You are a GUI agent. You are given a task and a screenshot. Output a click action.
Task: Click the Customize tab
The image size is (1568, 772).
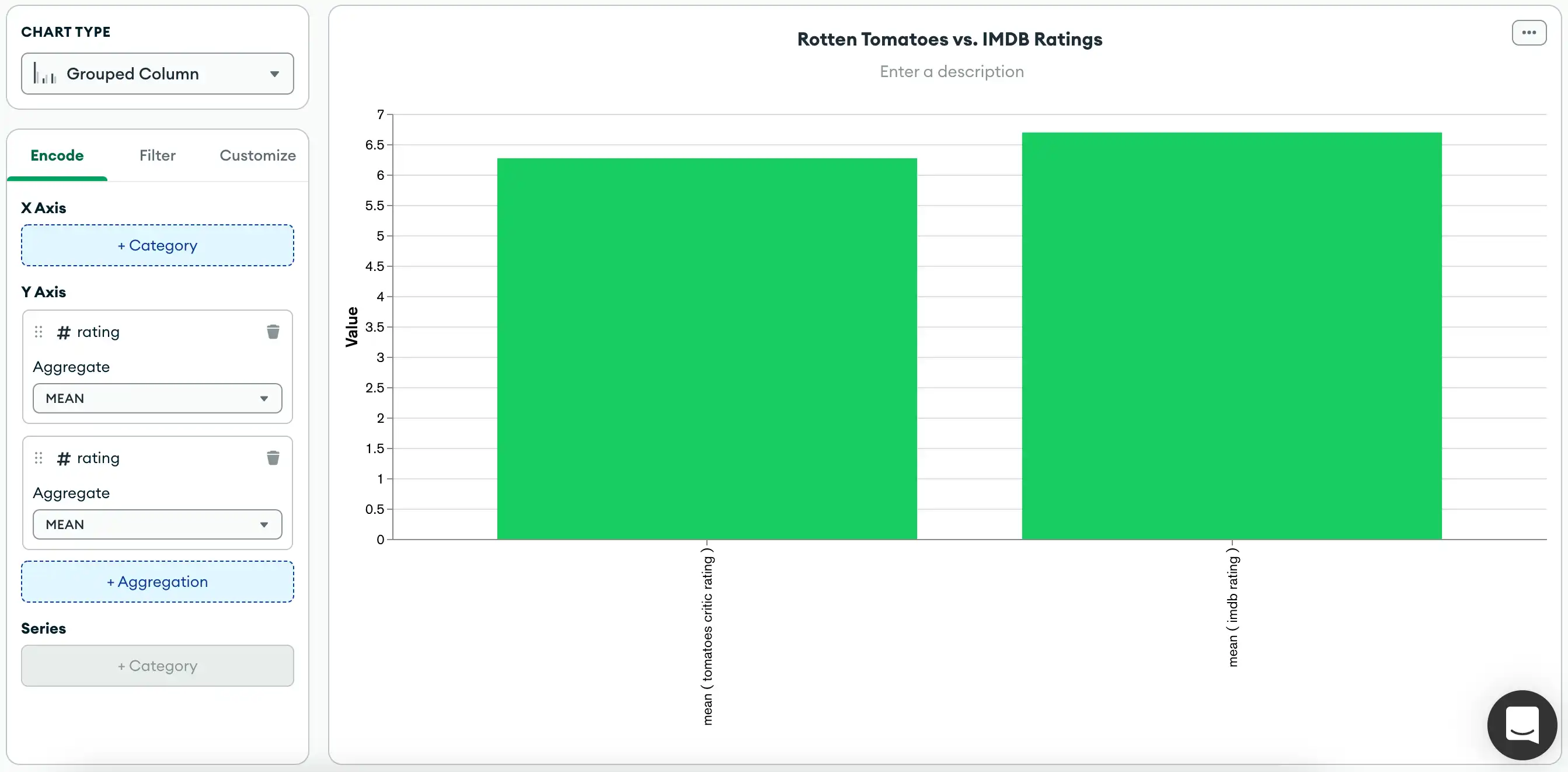tap(258, 155)
